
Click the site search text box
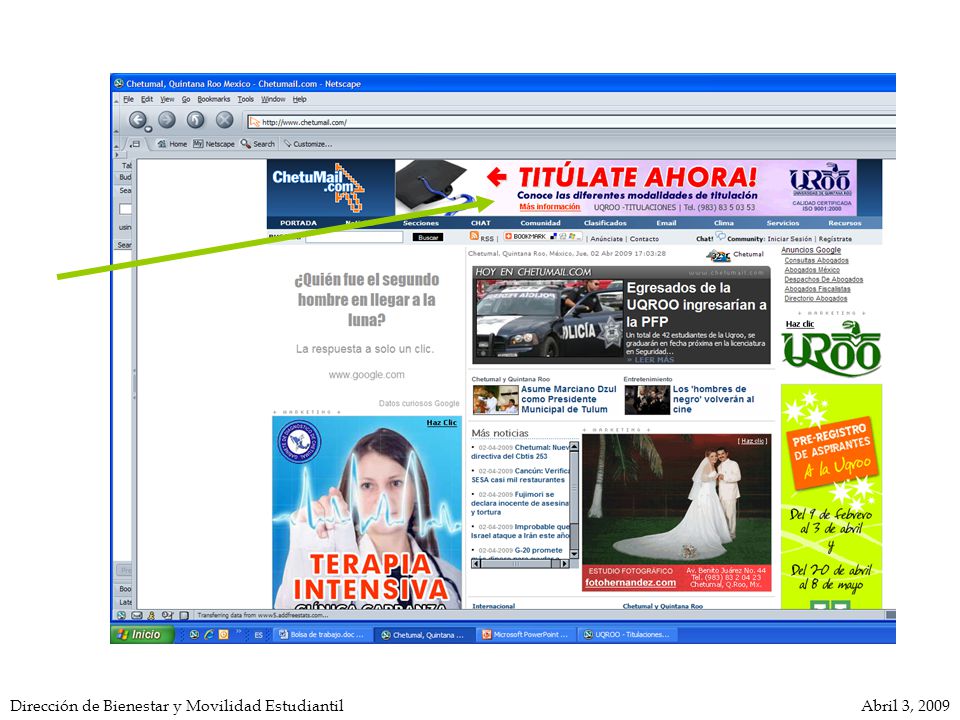pyautogui.click(x=354, y=237)
